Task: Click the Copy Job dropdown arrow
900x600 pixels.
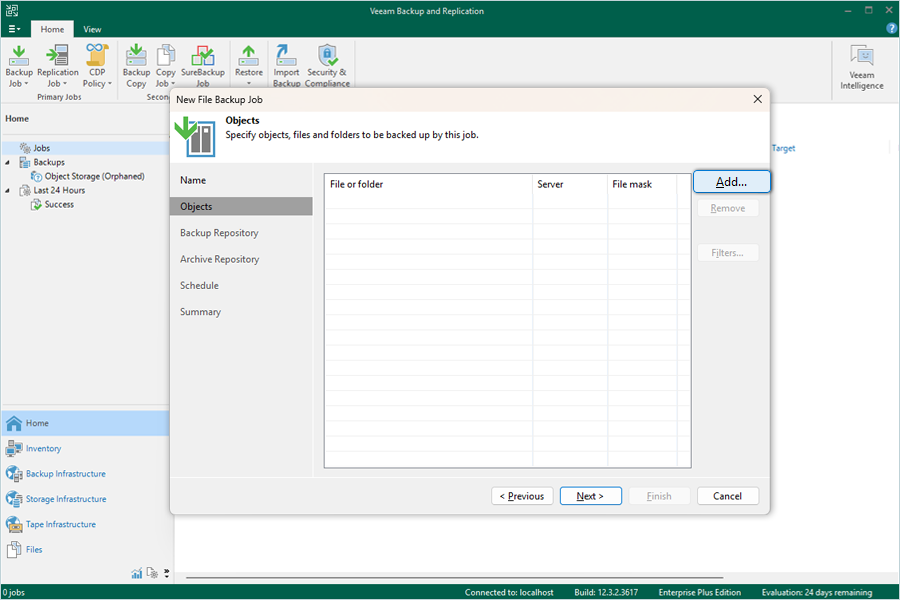Action: [173, 84]
